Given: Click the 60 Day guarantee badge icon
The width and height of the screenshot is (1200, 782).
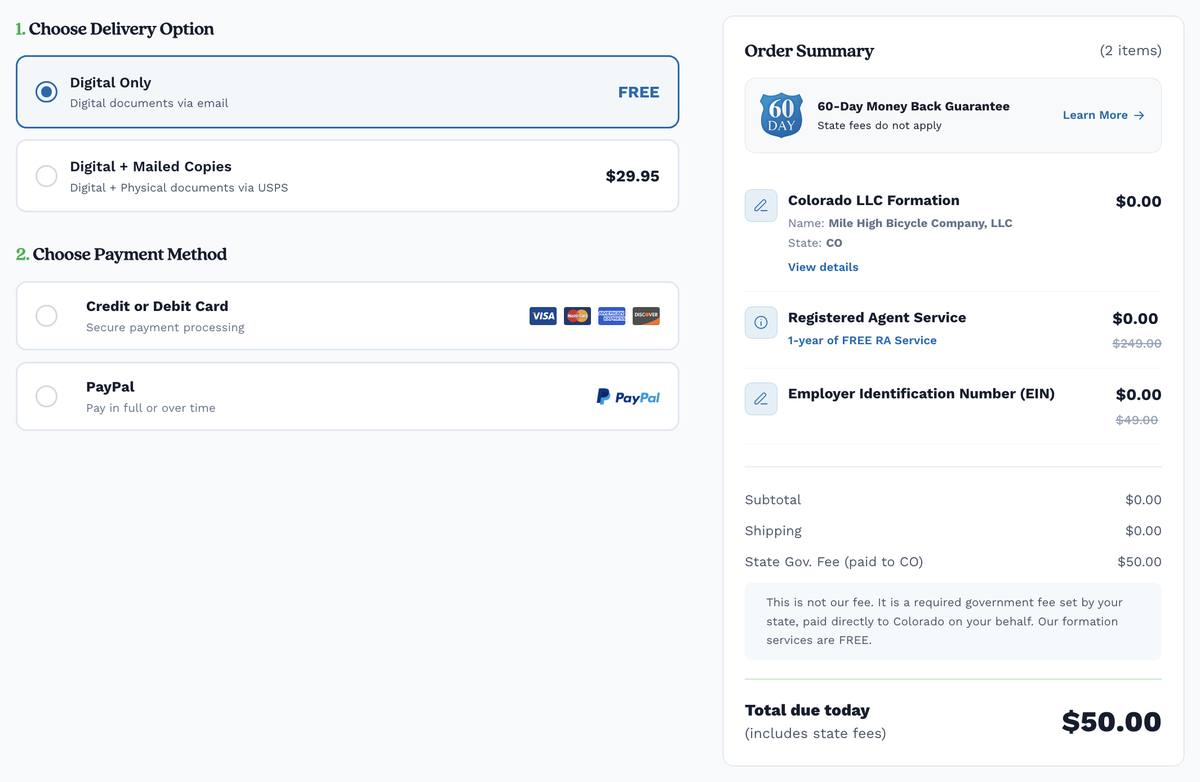Looking at the screenshot, I should (781, 115).
